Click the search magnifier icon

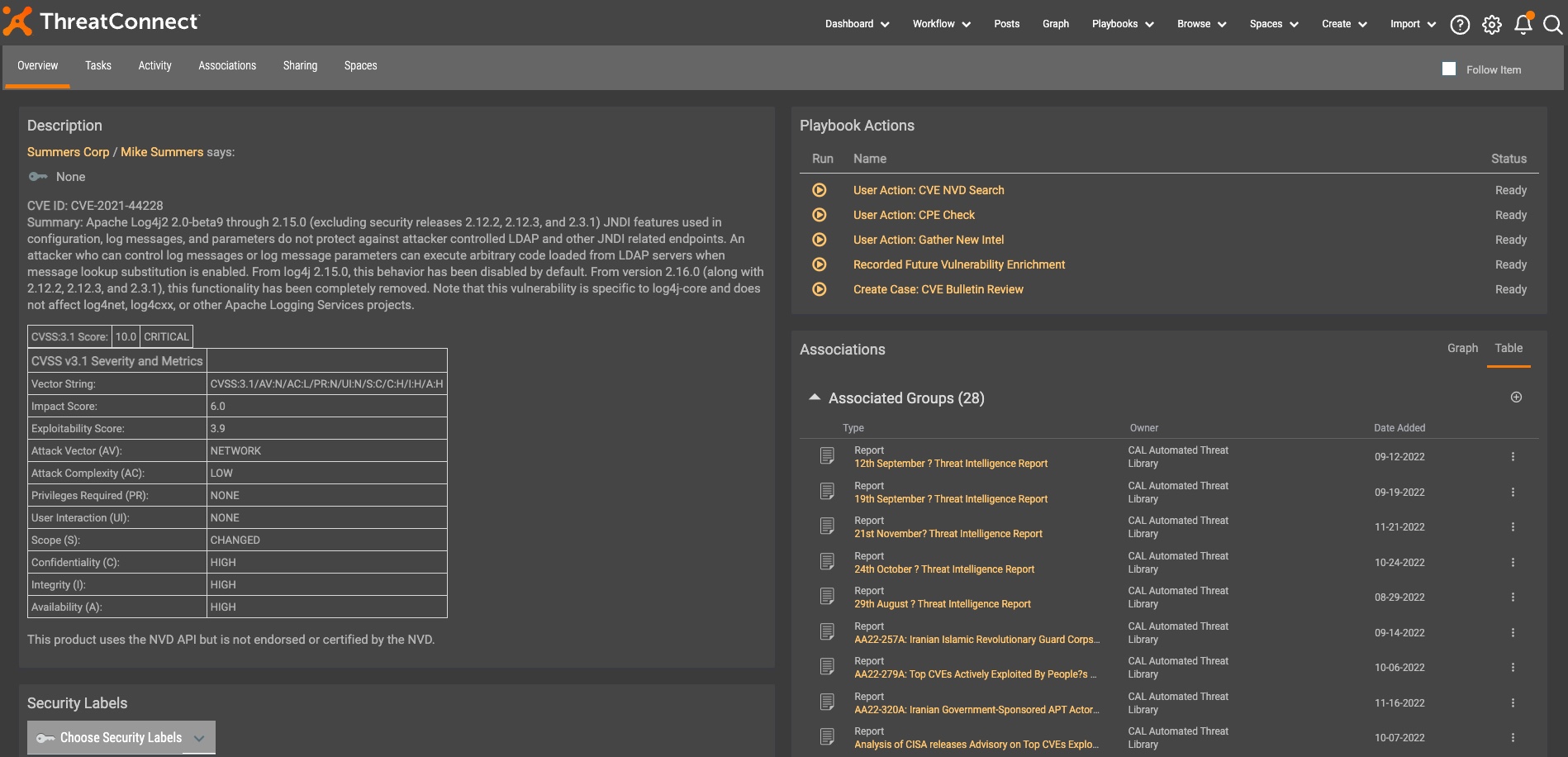[x=1553, y=25]
